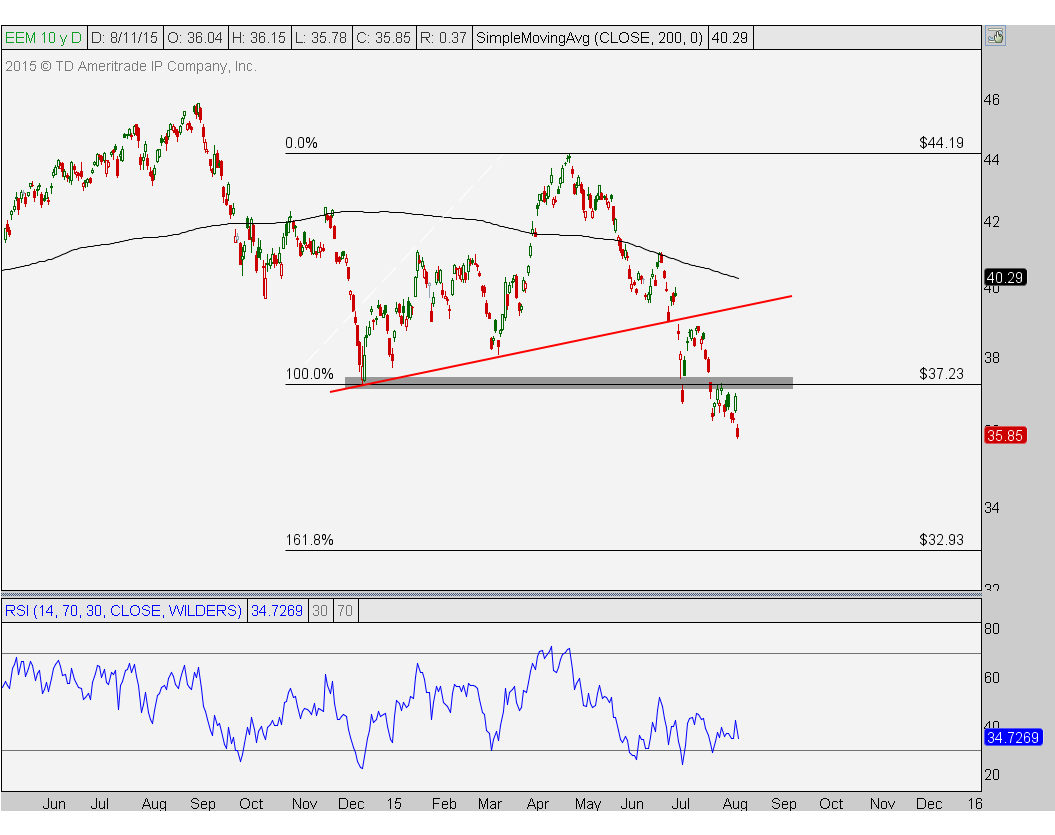This screenshot has width=1055, height=835.
Task: Click the Apr label on the time axis
Action: tap(538, 803)
